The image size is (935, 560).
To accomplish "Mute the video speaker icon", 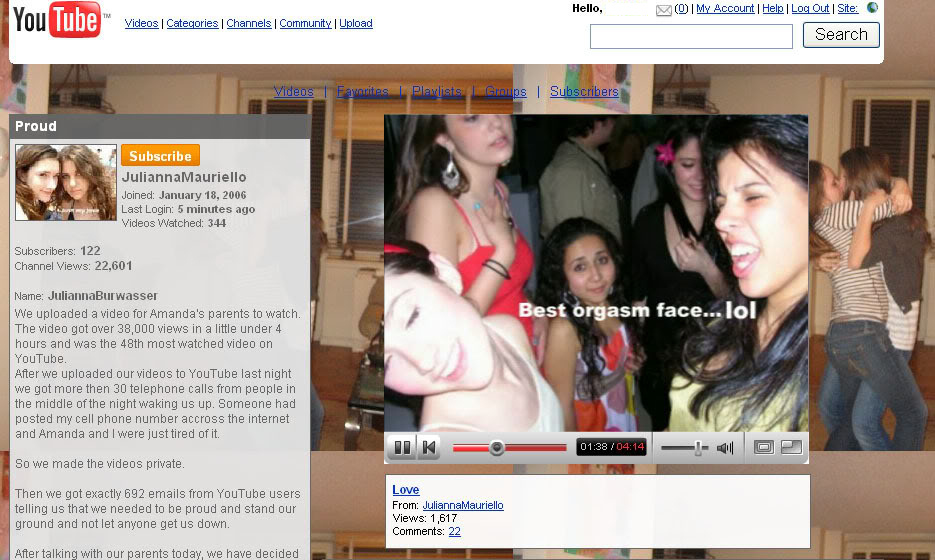I will tap(725, 448).
